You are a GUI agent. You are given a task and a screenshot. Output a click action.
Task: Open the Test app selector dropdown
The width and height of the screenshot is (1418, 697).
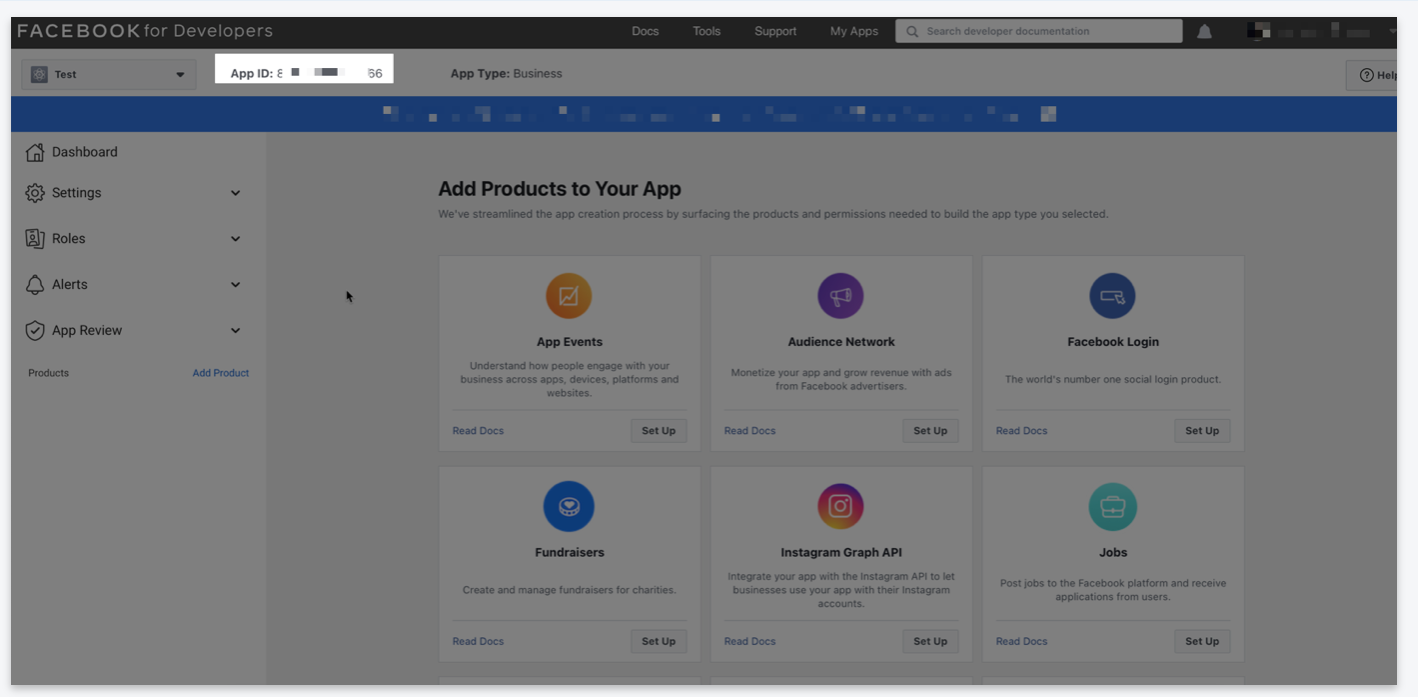108,73
